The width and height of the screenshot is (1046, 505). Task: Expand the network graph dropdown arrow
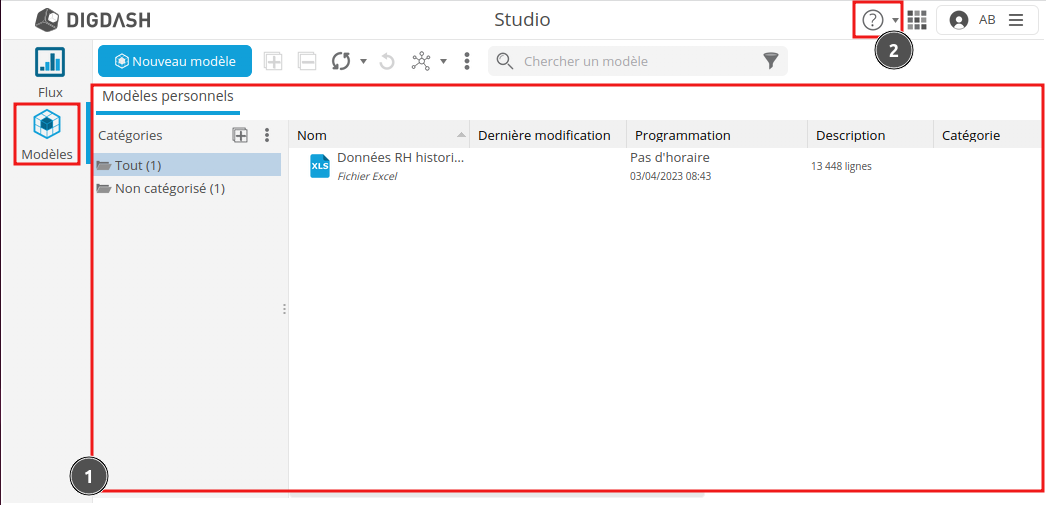pos(443,62)
